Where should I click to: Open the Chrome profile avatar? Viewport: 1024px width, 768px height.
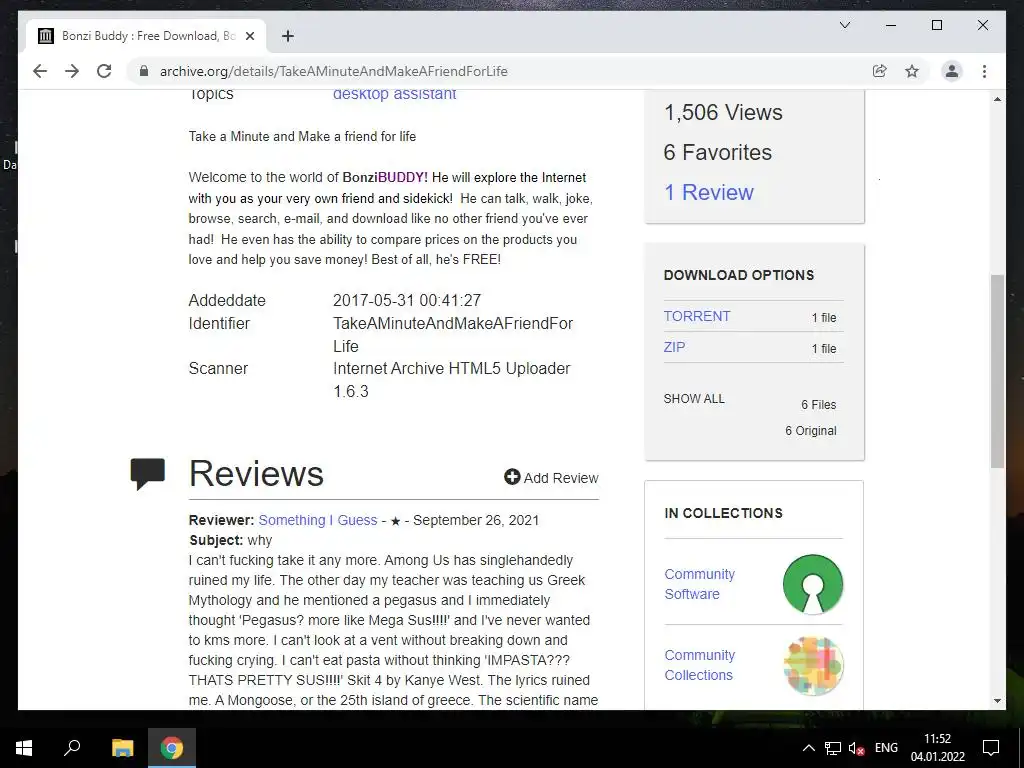pos(952,71)
